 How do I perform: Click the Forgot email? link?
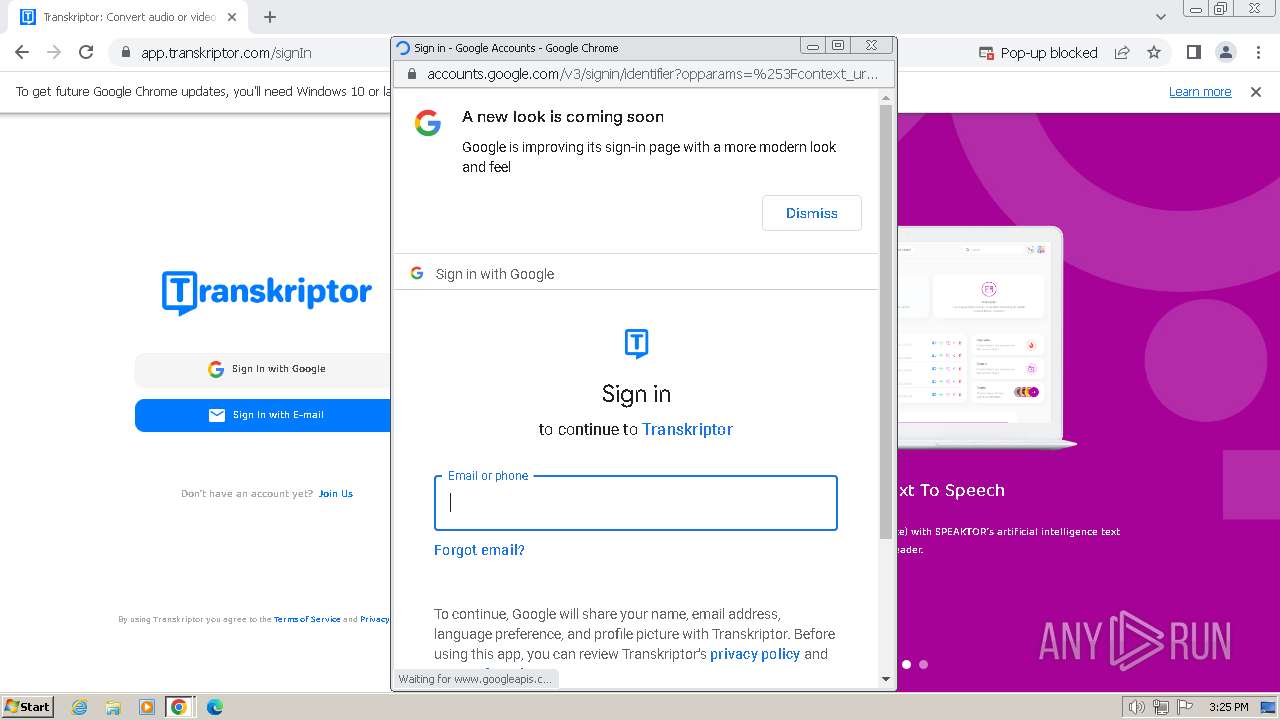click(x=479, y=550)
